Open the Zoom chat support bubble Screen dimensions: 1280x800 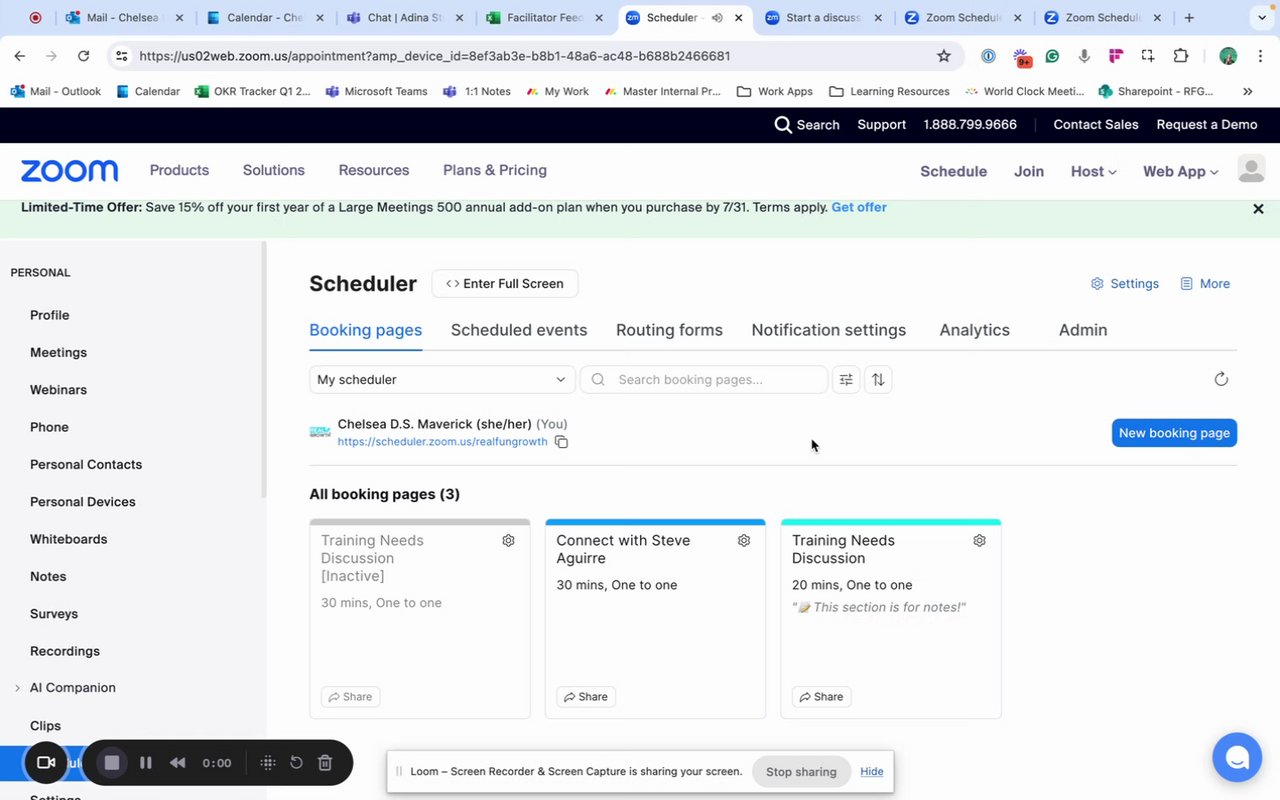(x=1237, y=757)
